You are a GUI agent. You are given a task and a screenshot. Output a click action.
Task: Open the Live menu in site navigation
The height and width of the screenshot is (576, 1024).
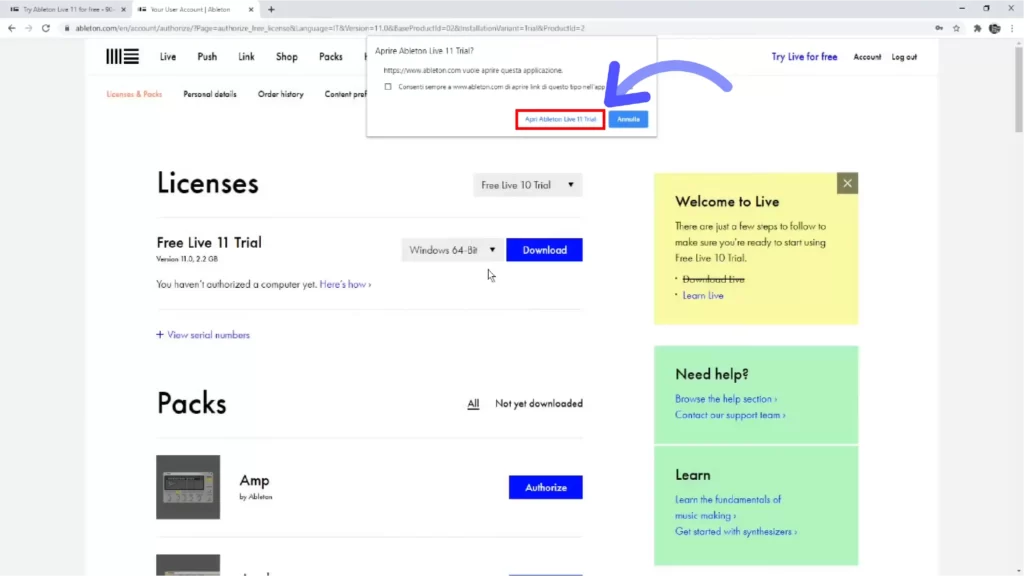(168, 57)
